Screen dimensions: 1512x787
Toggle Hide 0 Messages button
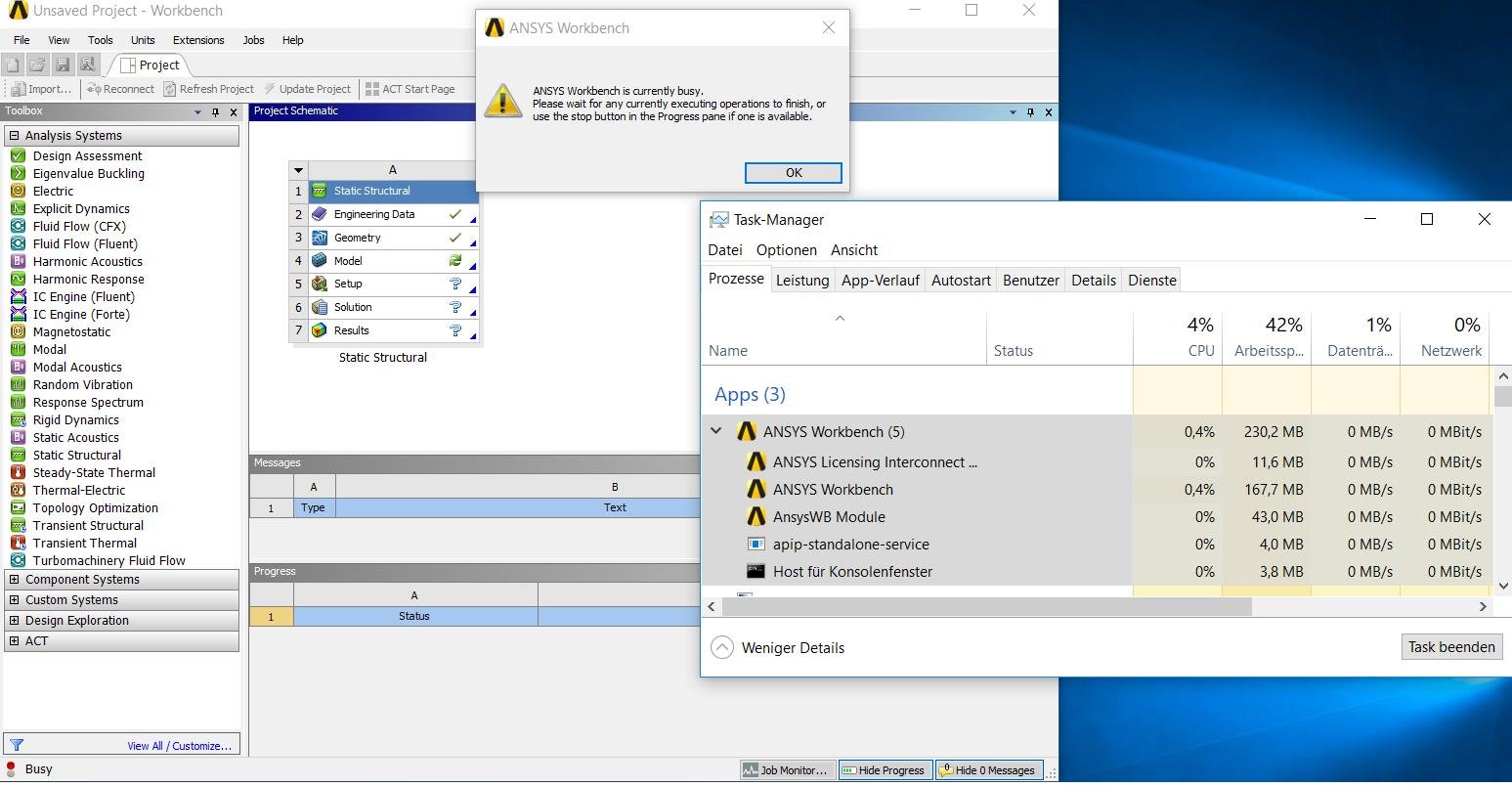coord(987,770)
